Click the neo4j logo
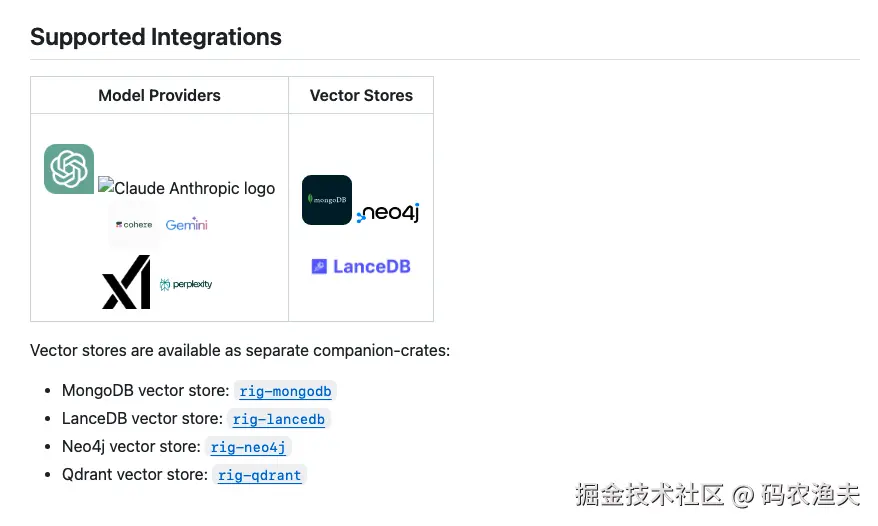Image resolution: width=878 pixels, height=526 pixels. coord(388,213)
